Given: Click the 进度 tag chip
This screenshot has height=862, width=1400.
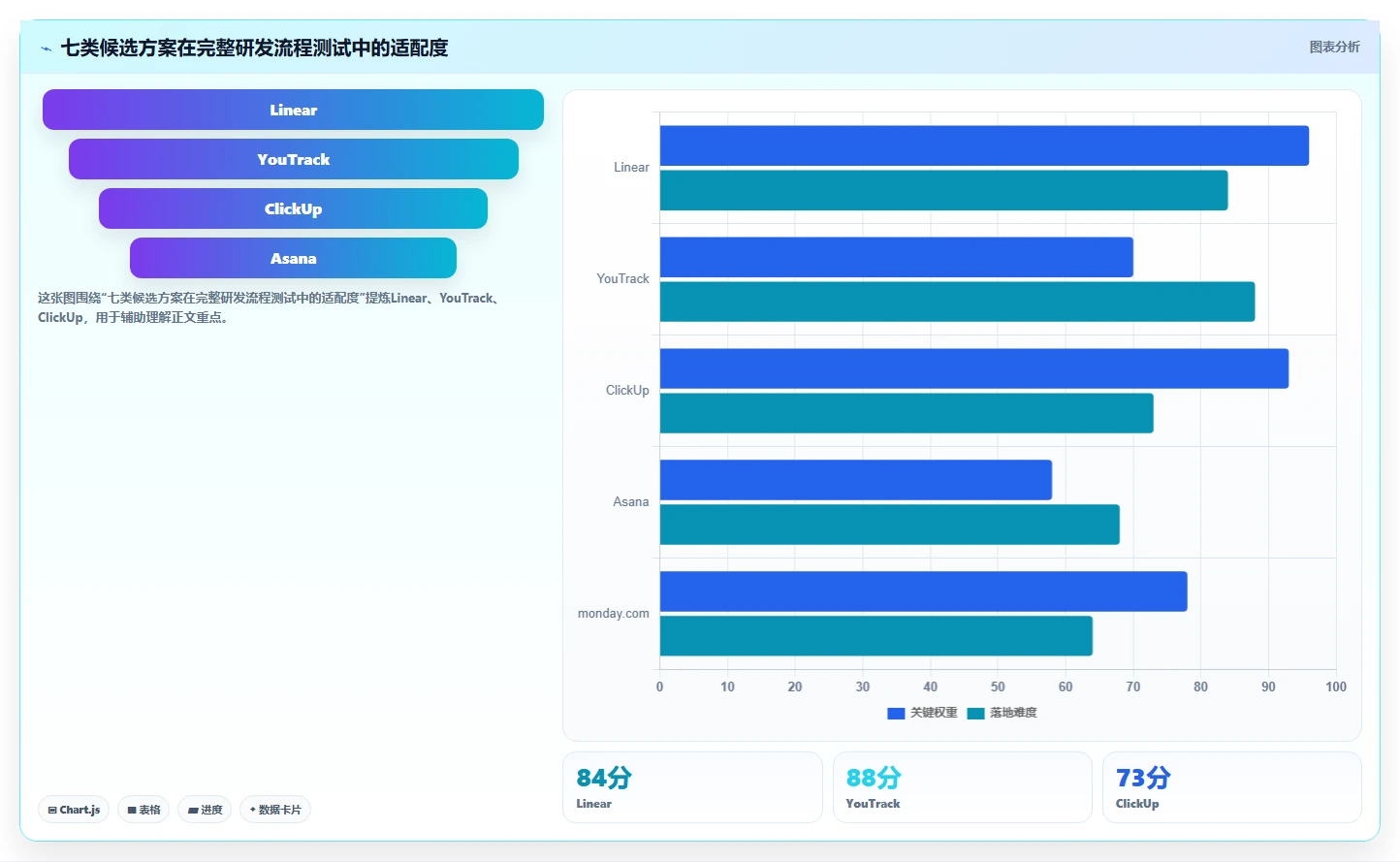Looking at the screenshot, I should click(205, 810).
